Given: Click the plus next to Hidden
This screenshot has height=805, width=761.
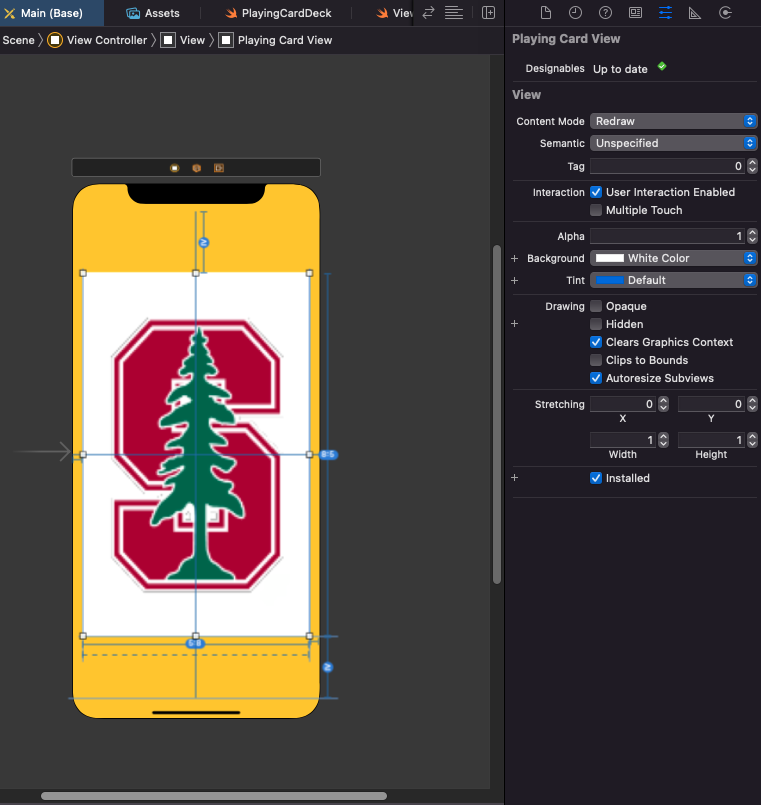Looking at the screenshot, I should (x=515, y=323).
